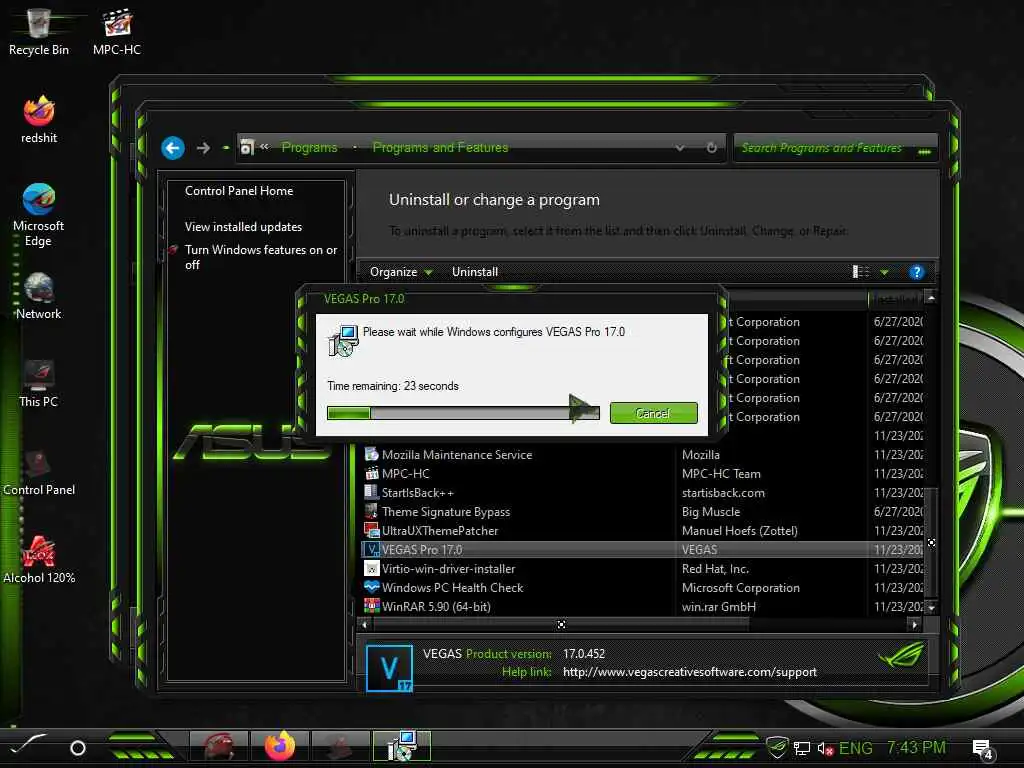Select the StartIsBack++ program row
The image size is (1024, 768).
point(643,492)
